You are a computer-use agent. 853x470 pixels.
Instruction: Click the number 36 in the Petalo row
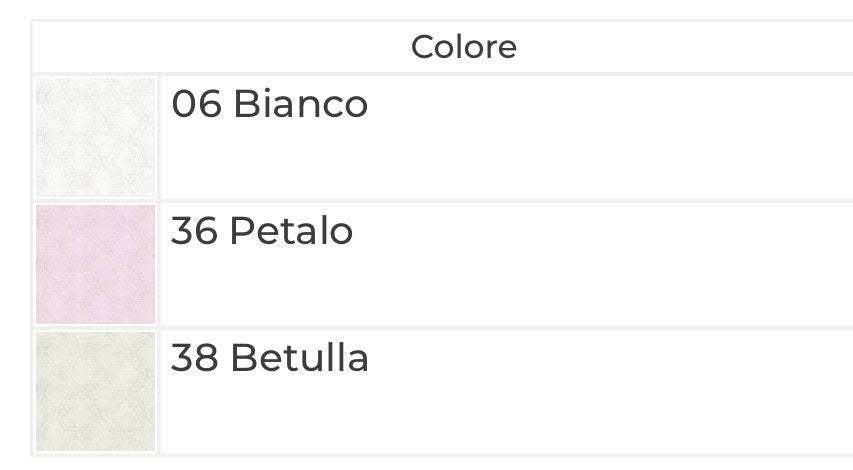(x=195, y=232)
